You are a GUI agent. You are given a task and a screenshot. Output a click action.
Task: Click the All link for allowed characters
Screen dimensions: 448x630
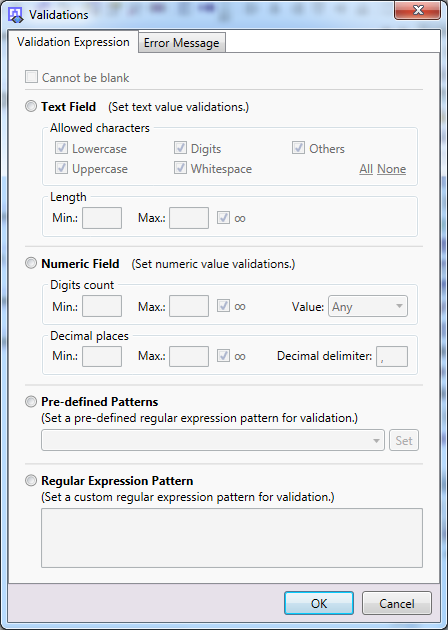(366, 169)
